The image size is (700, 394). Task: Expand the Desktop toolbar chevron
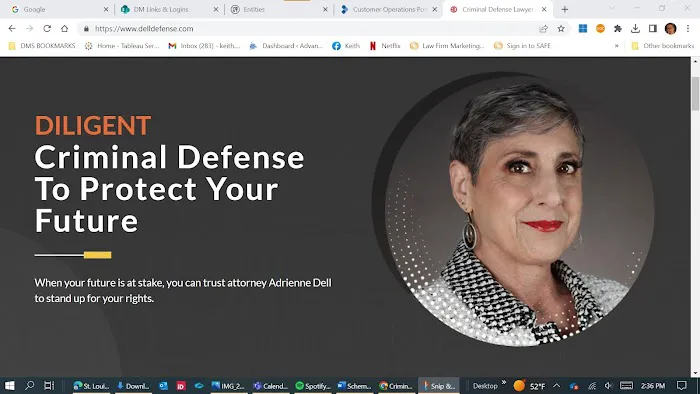pos(504,383)
